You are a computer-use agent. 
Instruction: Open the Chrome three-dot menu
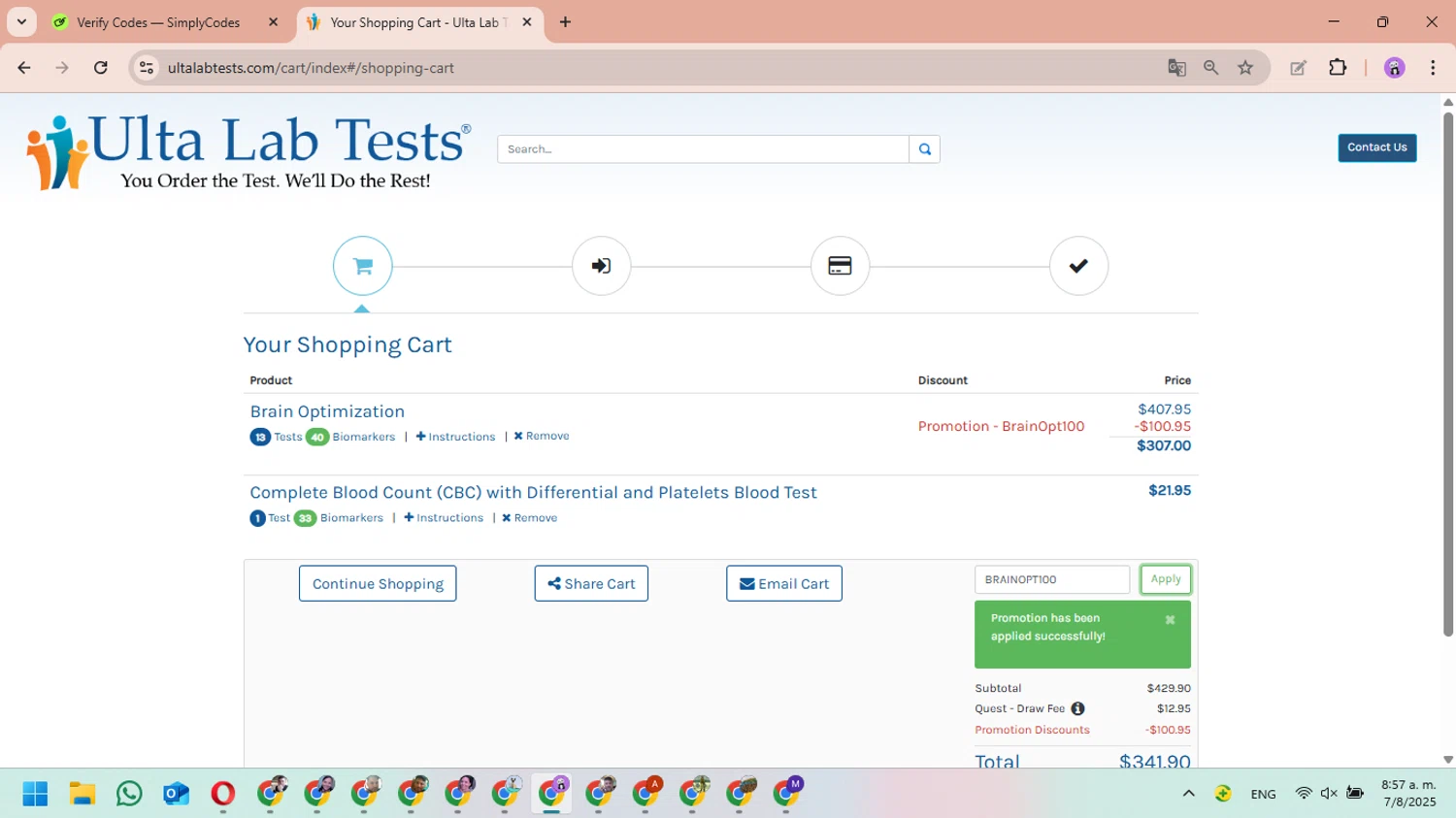click(1433, 68)
